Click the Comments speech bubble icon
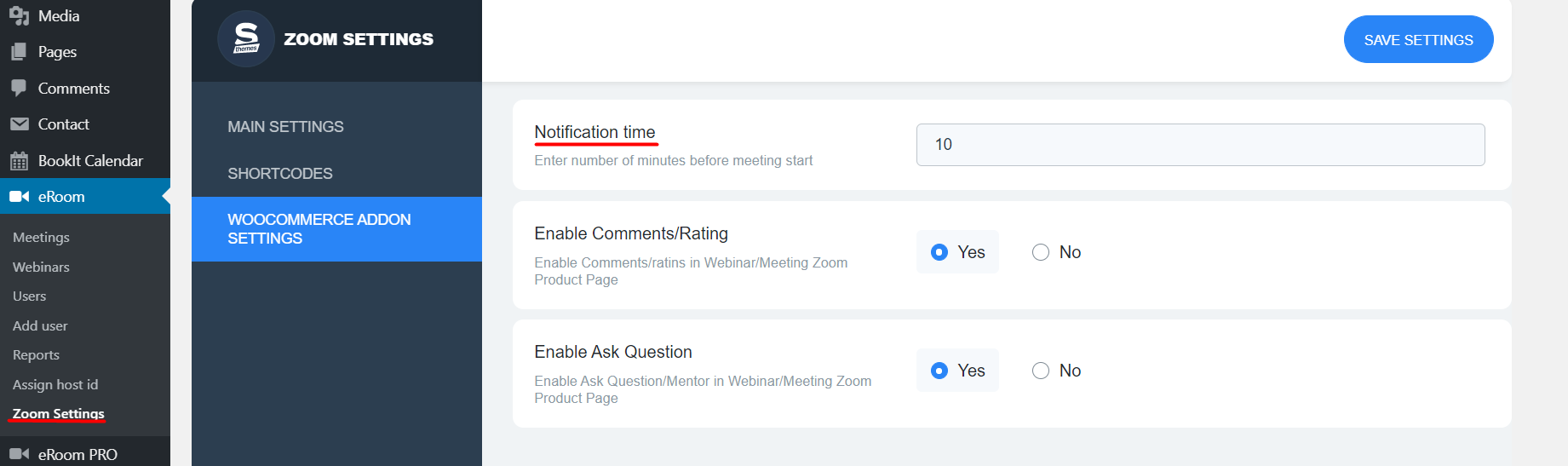 19,88
